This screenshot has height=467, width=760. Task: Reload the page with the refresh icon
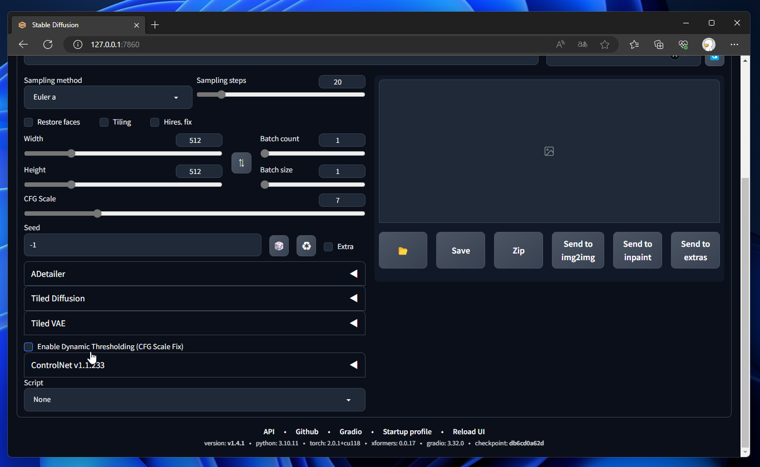click(x=48, y=44)
